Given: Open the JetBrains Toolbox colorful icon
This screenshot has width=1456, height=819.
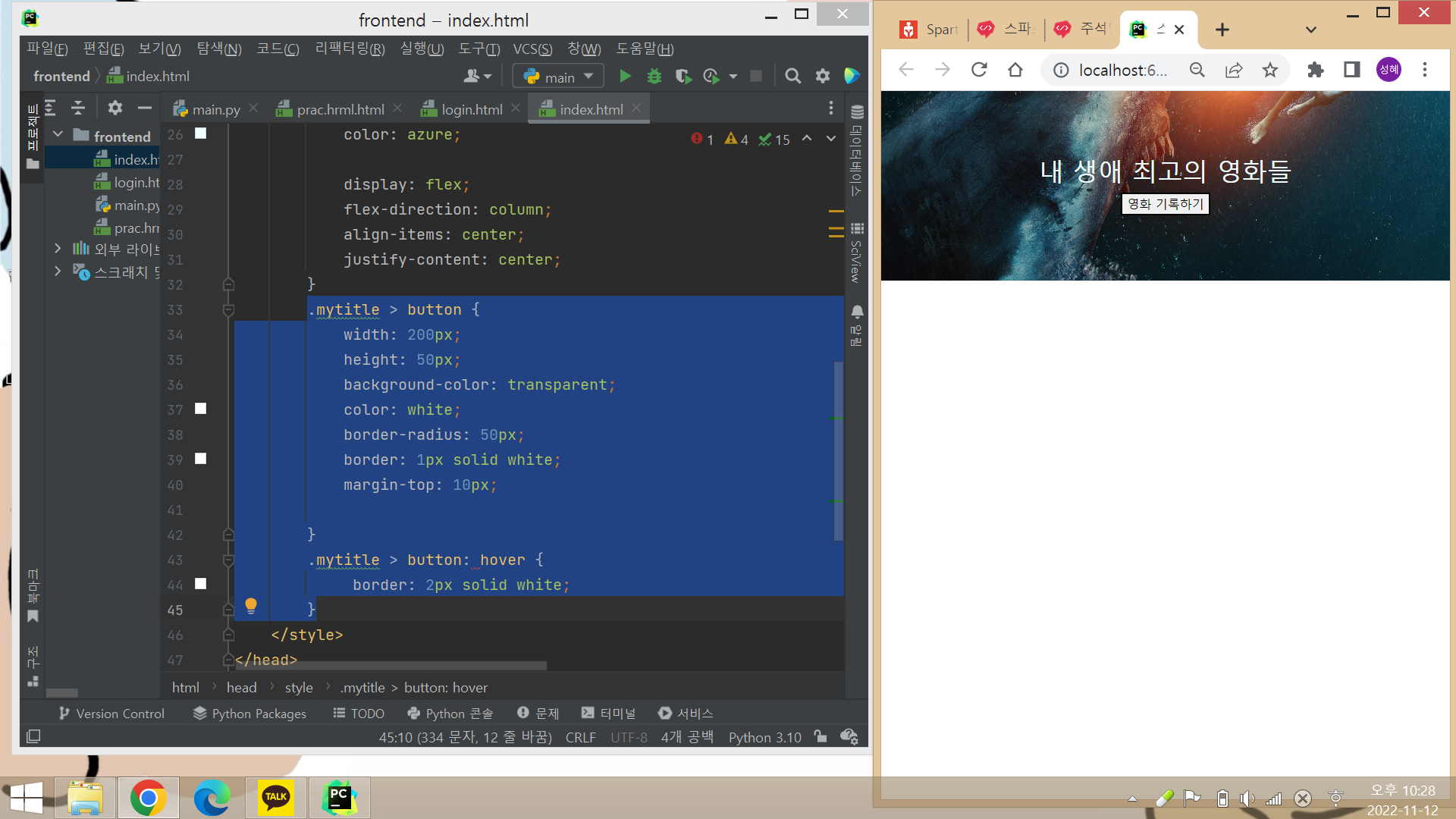Looking at the screenshot, I should [x=852, y=76].
